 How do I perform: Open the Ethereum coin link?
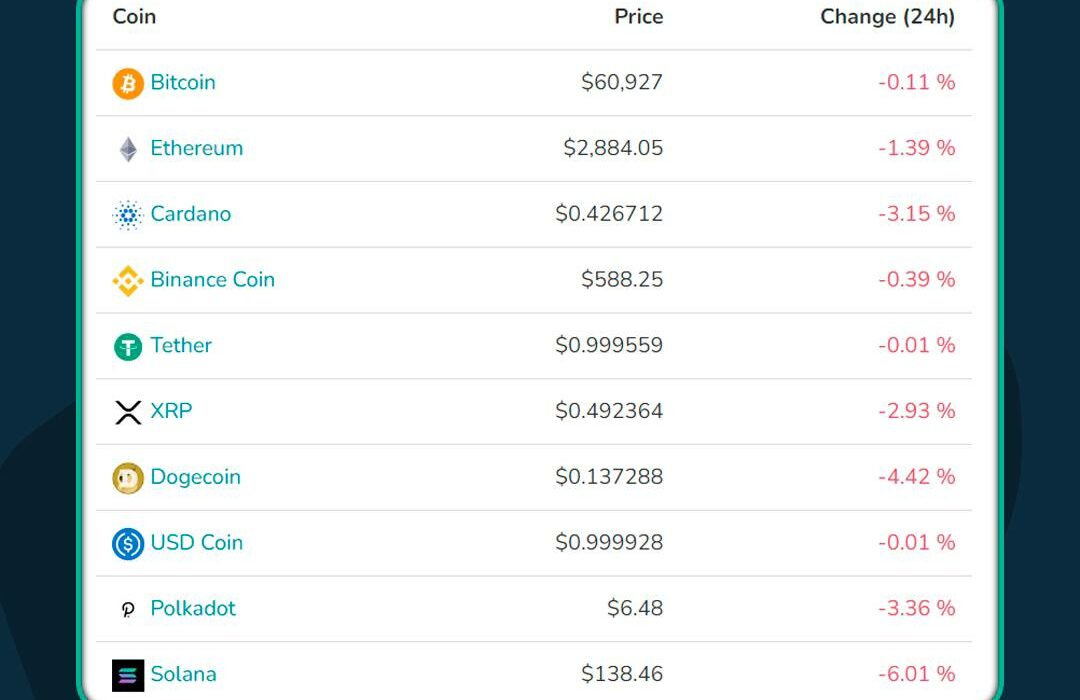tap(197, 148)
